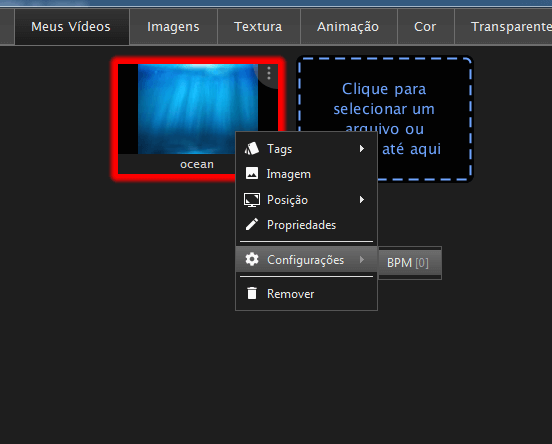Switch to the Imagens tab
This screenshot has height=444, width=552.
tap(173, 27)
